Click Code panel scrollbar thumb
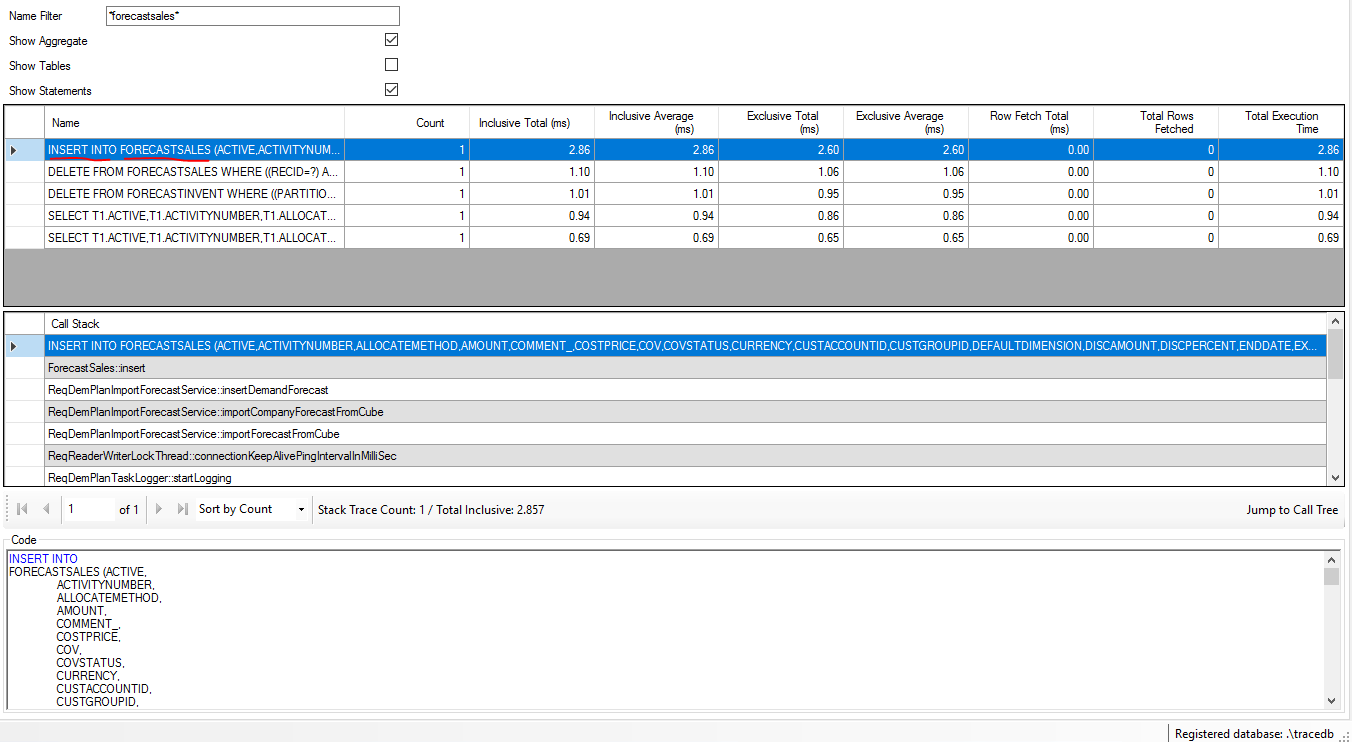 tap(1331, 577)
